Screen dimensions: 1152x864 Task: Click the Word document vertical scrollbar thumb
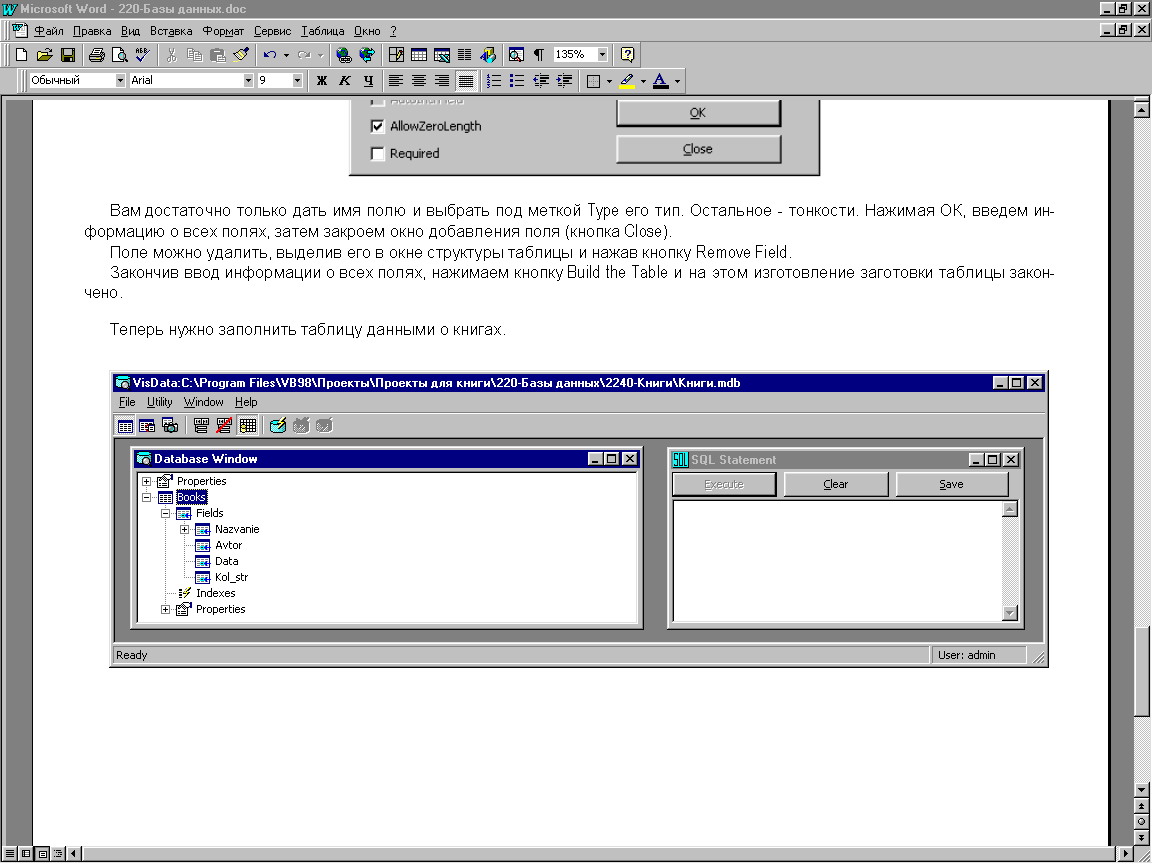pyautogui.click(x=1141, y=671)
